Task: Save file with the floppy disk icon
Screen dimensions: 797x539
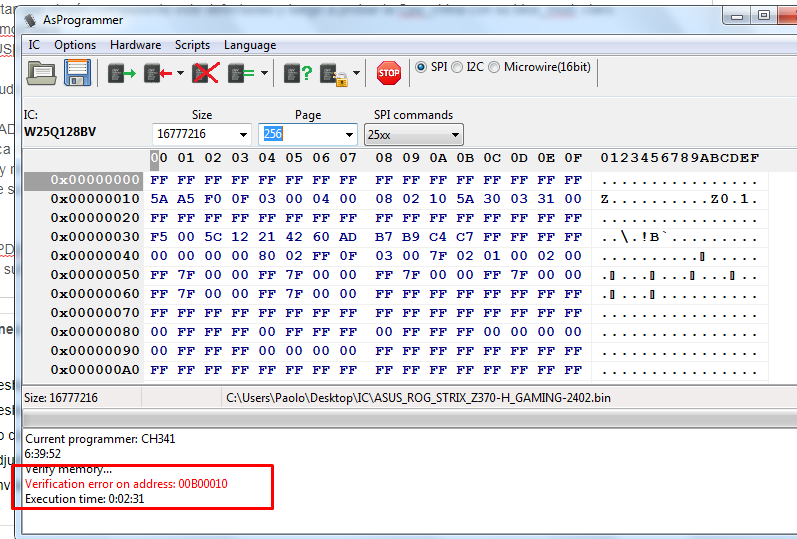Action: pyautogui.click(x=78, y=73)
